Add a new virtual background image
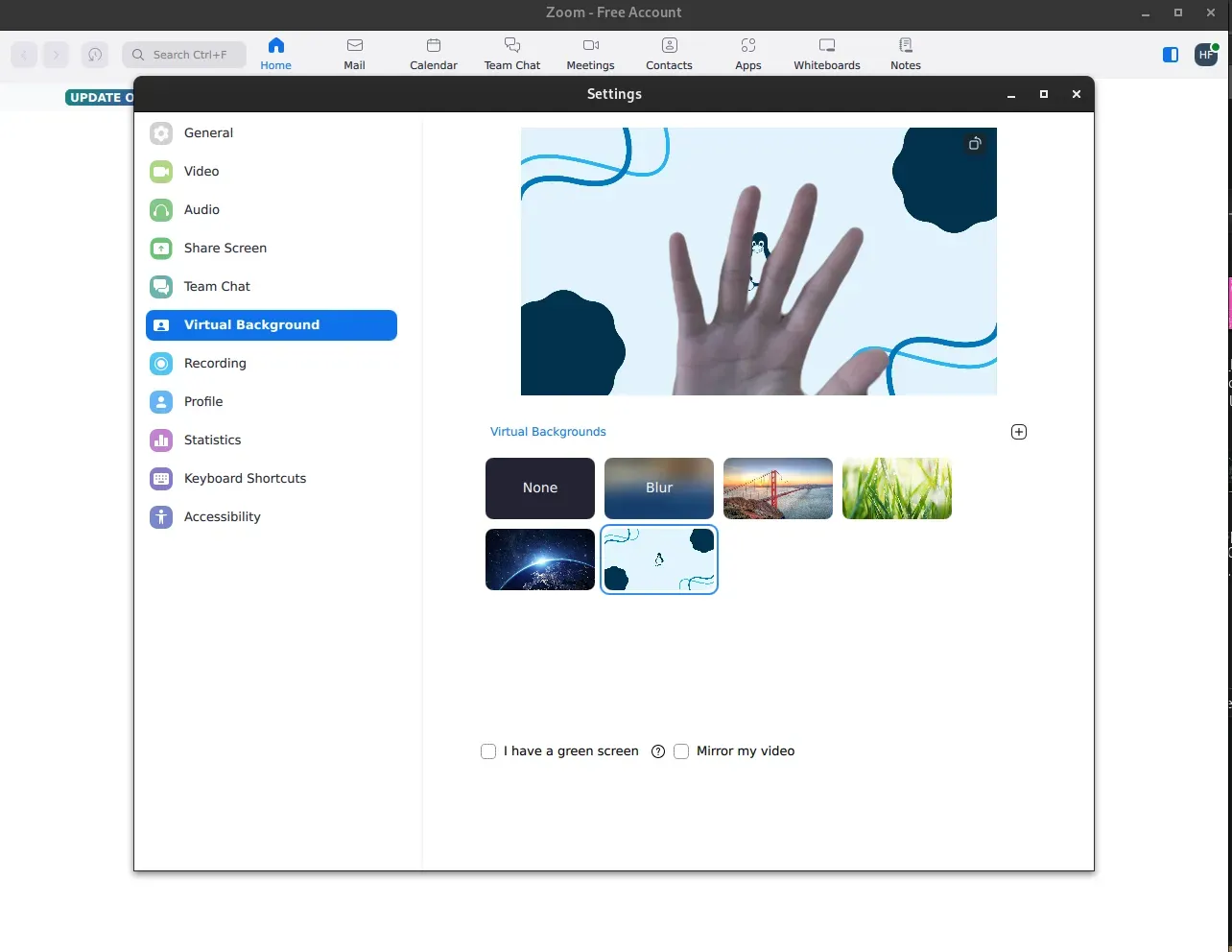1232x952 pixels. tap(1019, 432)
